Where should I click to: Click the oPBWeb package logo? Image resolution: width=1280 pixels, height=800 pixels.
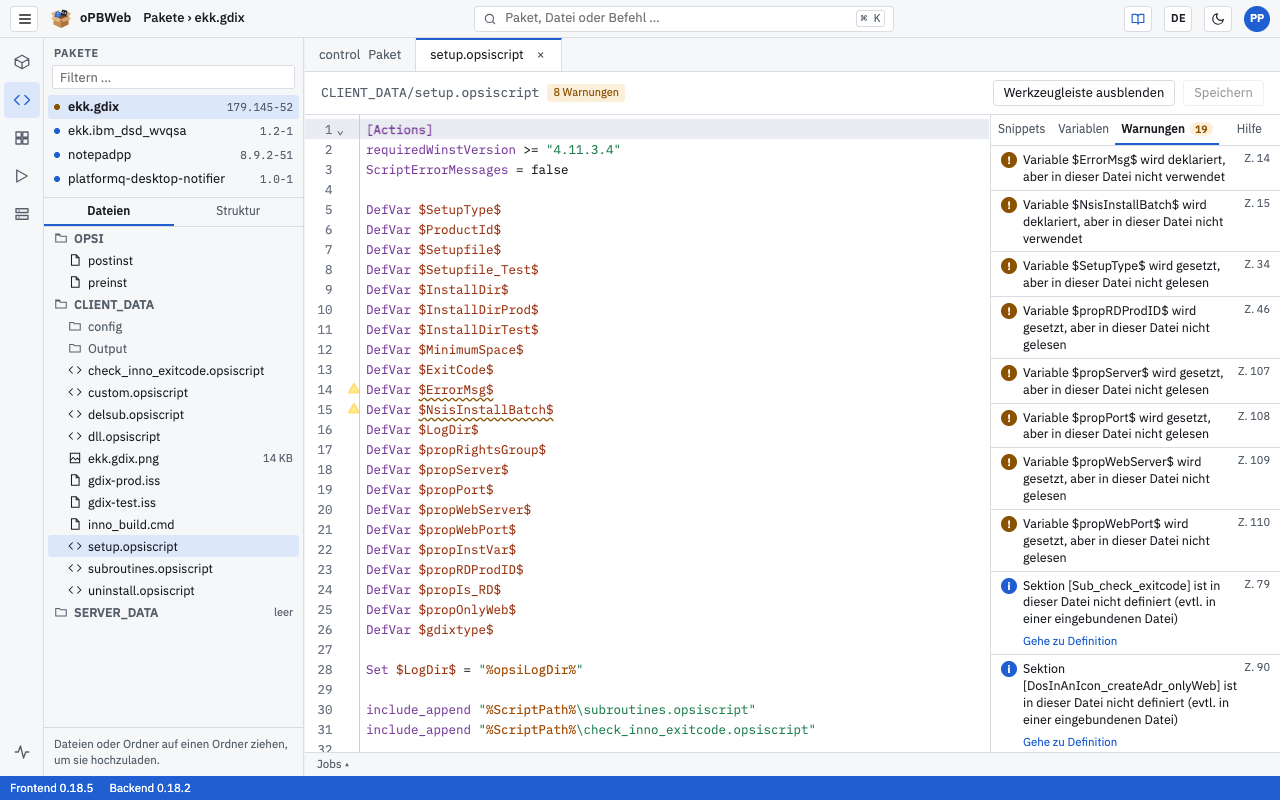point(61,18)
